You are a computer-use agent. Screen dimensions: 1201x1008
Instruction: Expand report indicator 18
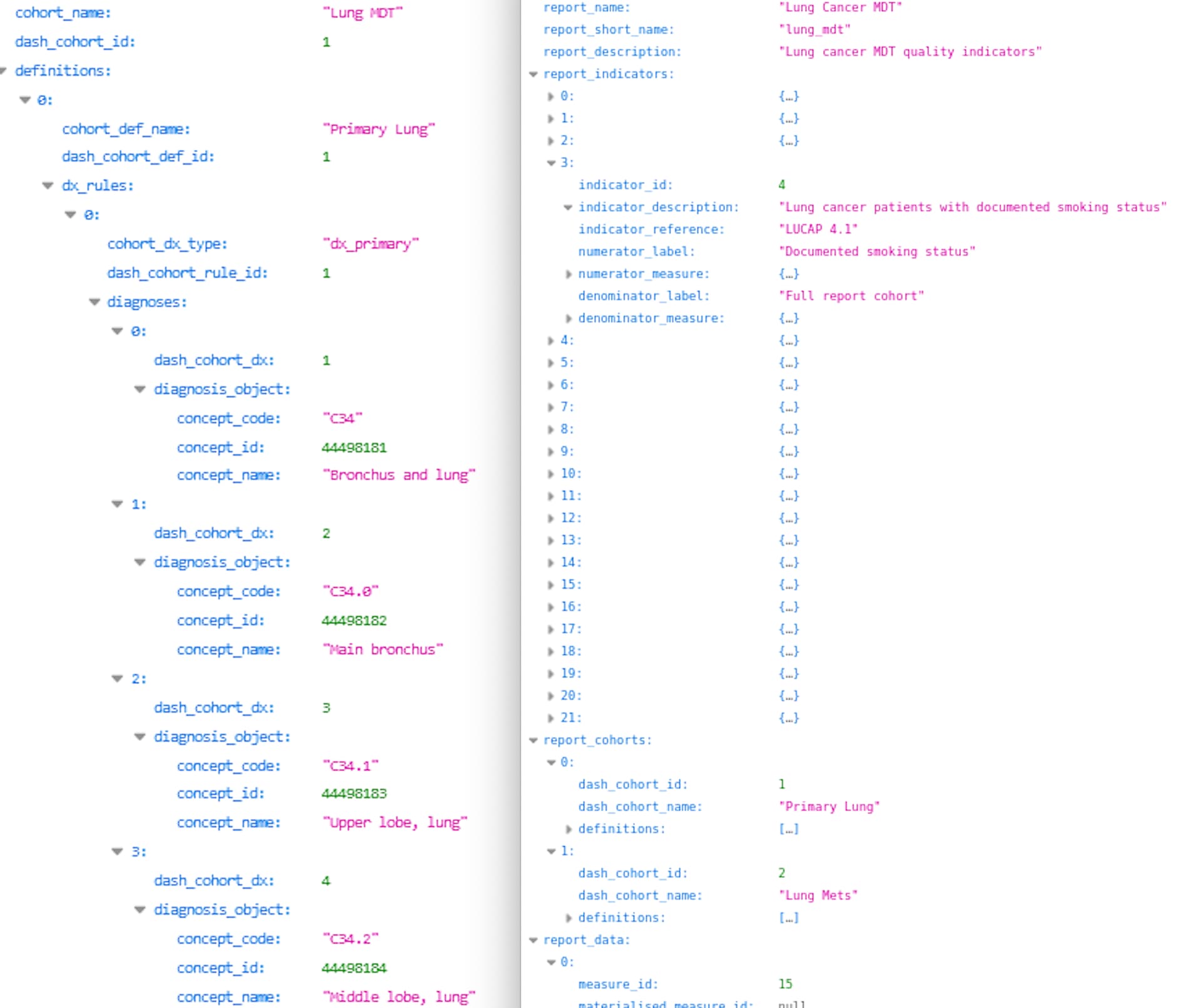[550, 651]
